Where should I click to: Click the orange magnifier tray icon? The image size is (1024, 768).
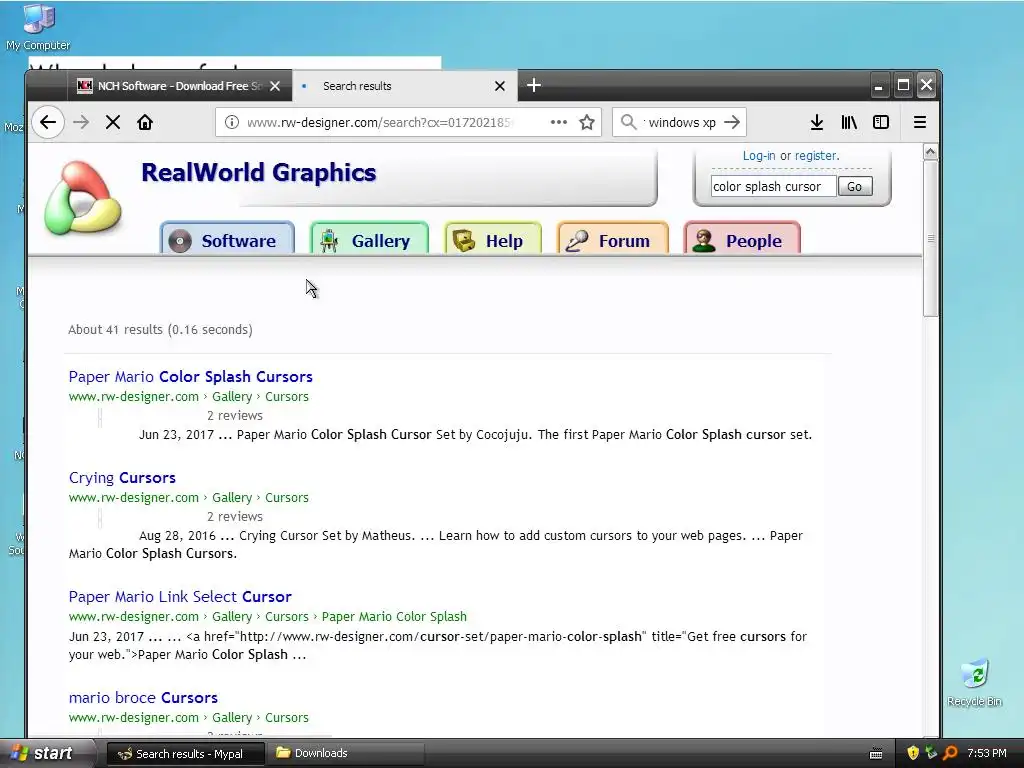coord(950,753)
